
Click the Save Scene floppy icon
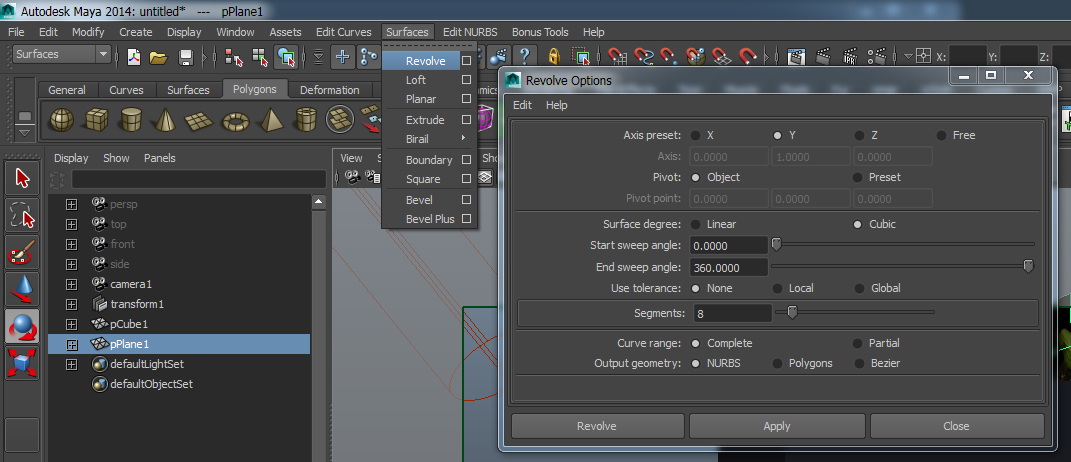tap(186, 57)
